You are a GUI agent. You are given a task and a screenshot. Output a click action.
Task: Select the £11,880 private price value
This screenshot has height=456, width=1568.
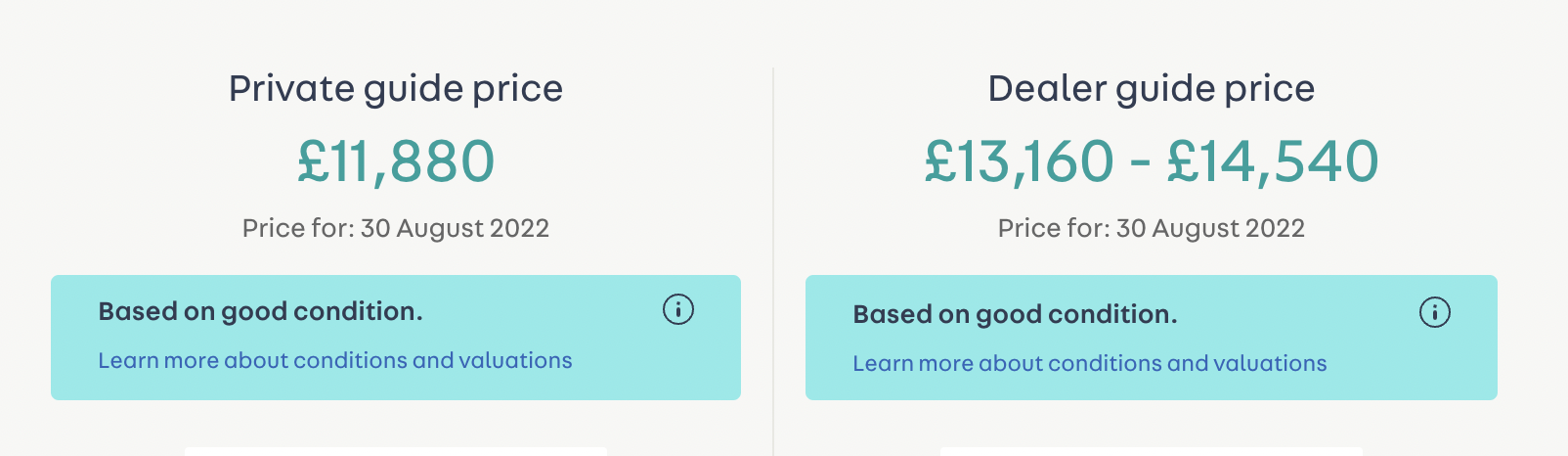point(396,161)
